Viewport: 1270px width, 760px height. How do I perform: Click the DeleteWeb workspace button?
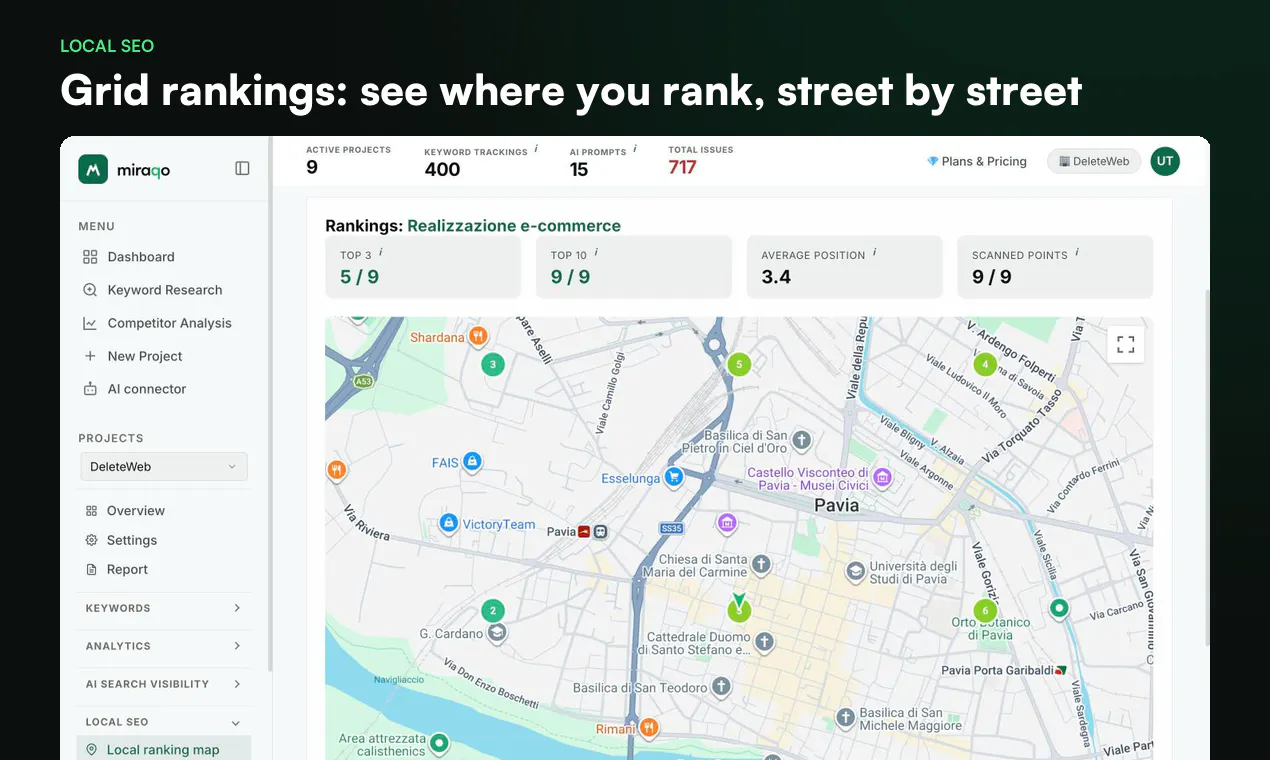pos(1094,161)
